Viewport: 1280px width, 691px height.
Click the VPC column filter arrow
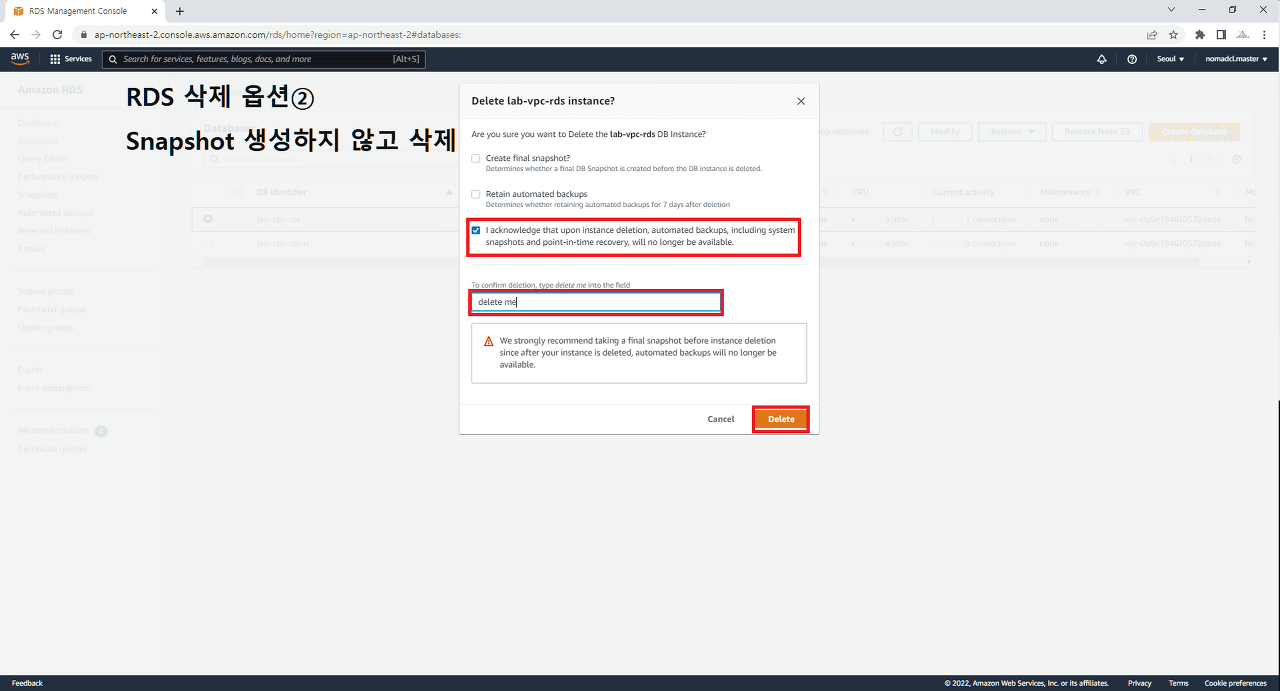(x=1219, y=192)
